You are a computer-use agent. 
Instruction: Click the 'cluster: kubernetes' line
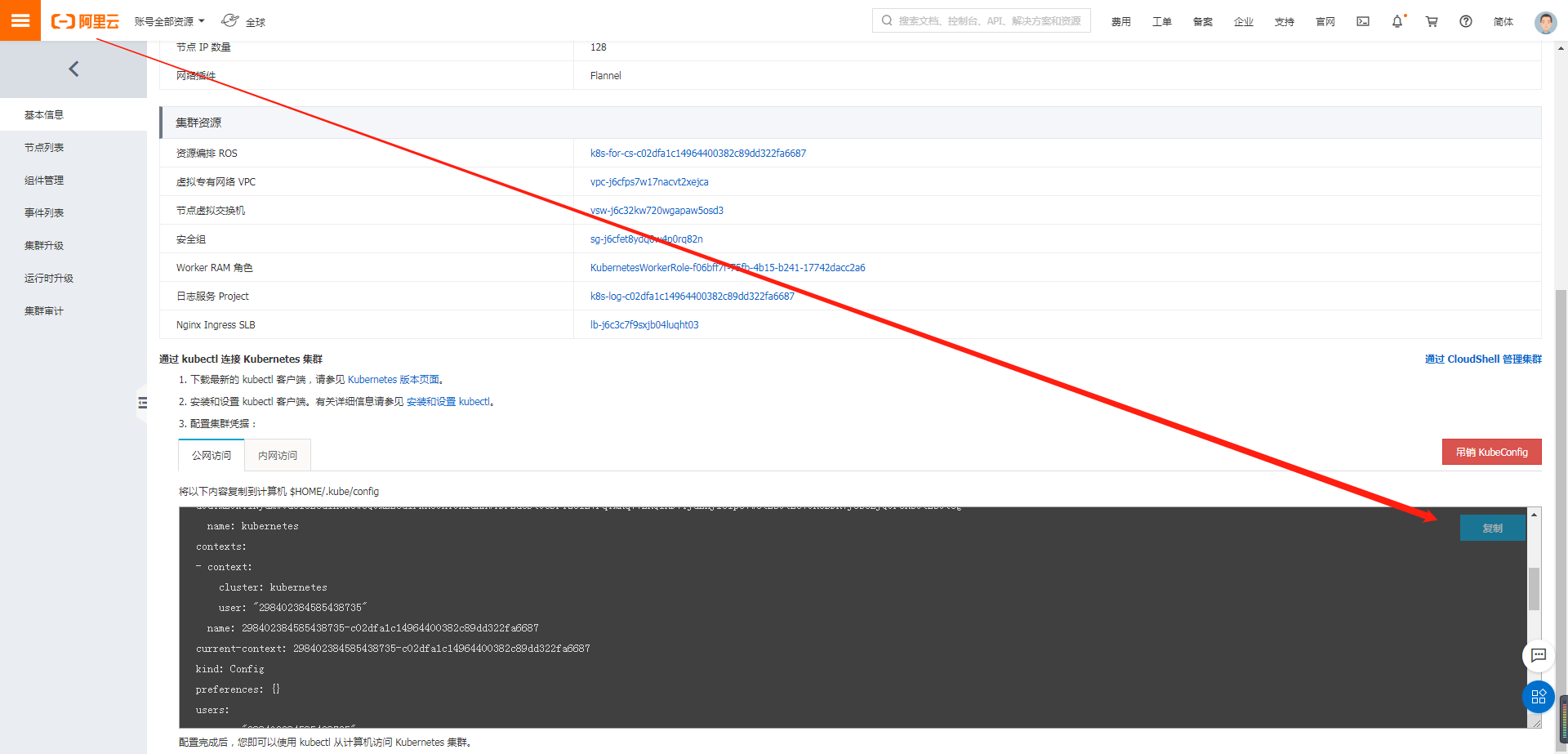click(x=273, y=587)
